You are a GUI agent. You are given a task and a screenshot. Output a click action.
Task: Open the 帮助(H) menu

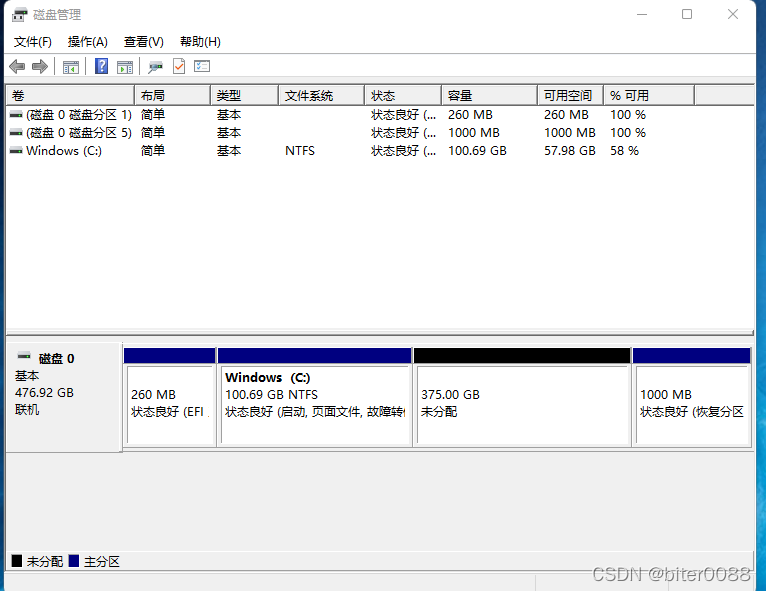coord(200,42)
